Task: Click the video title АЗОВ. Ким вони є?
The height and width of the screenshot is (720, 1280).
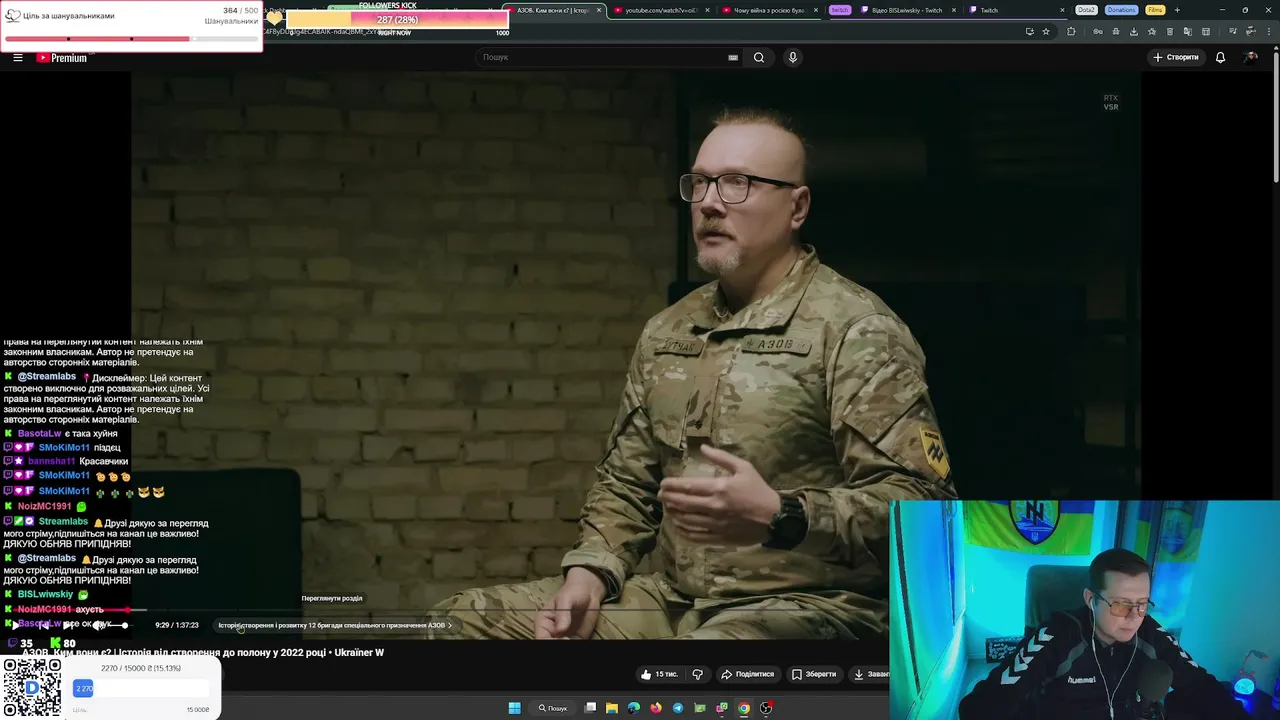Action: coord(203,652)
